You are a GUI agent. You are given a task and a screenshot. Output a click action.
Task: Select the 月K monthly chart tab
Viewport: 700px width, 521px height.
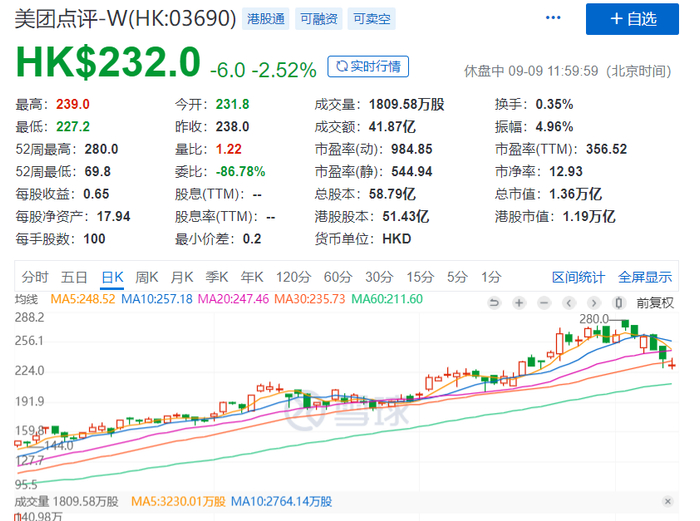[182, 277]
